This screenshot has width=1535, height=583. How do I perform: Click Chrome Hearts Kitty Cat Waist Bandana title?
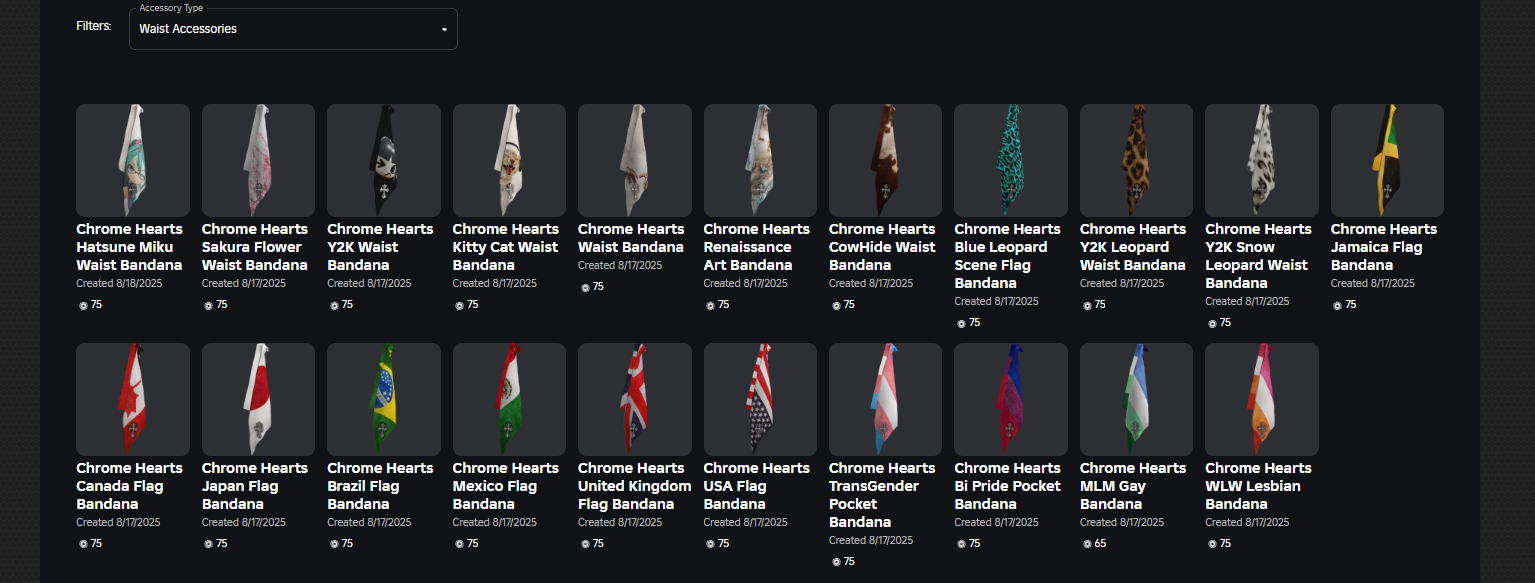click(x=506, y=247)
